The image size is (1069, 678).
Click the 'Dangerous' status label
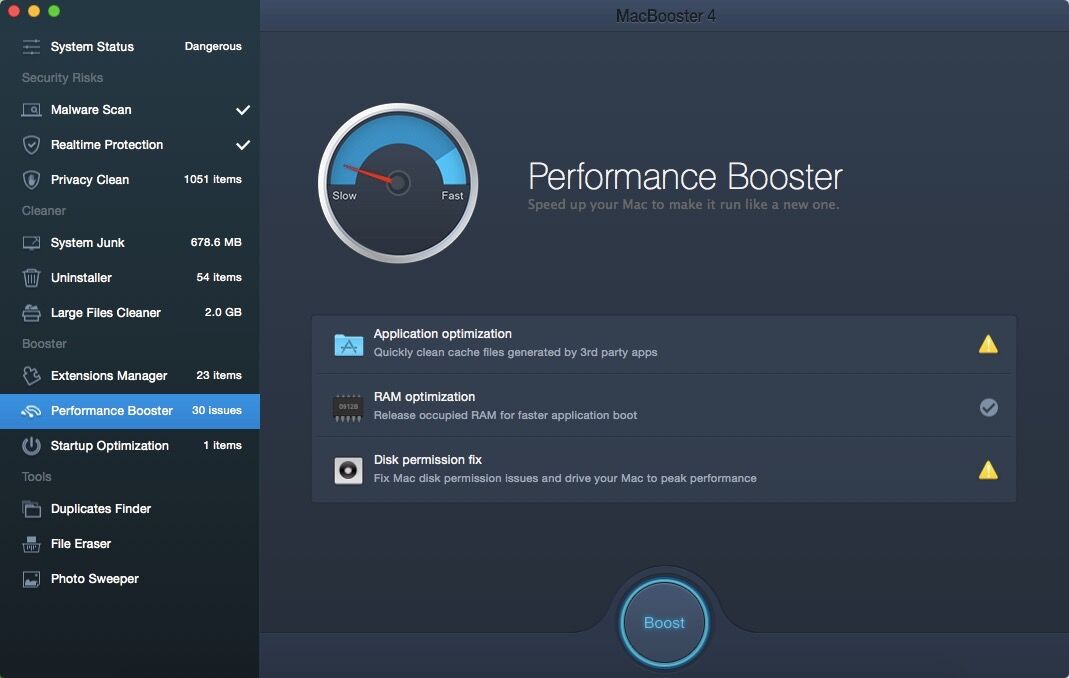coord(213,46)
